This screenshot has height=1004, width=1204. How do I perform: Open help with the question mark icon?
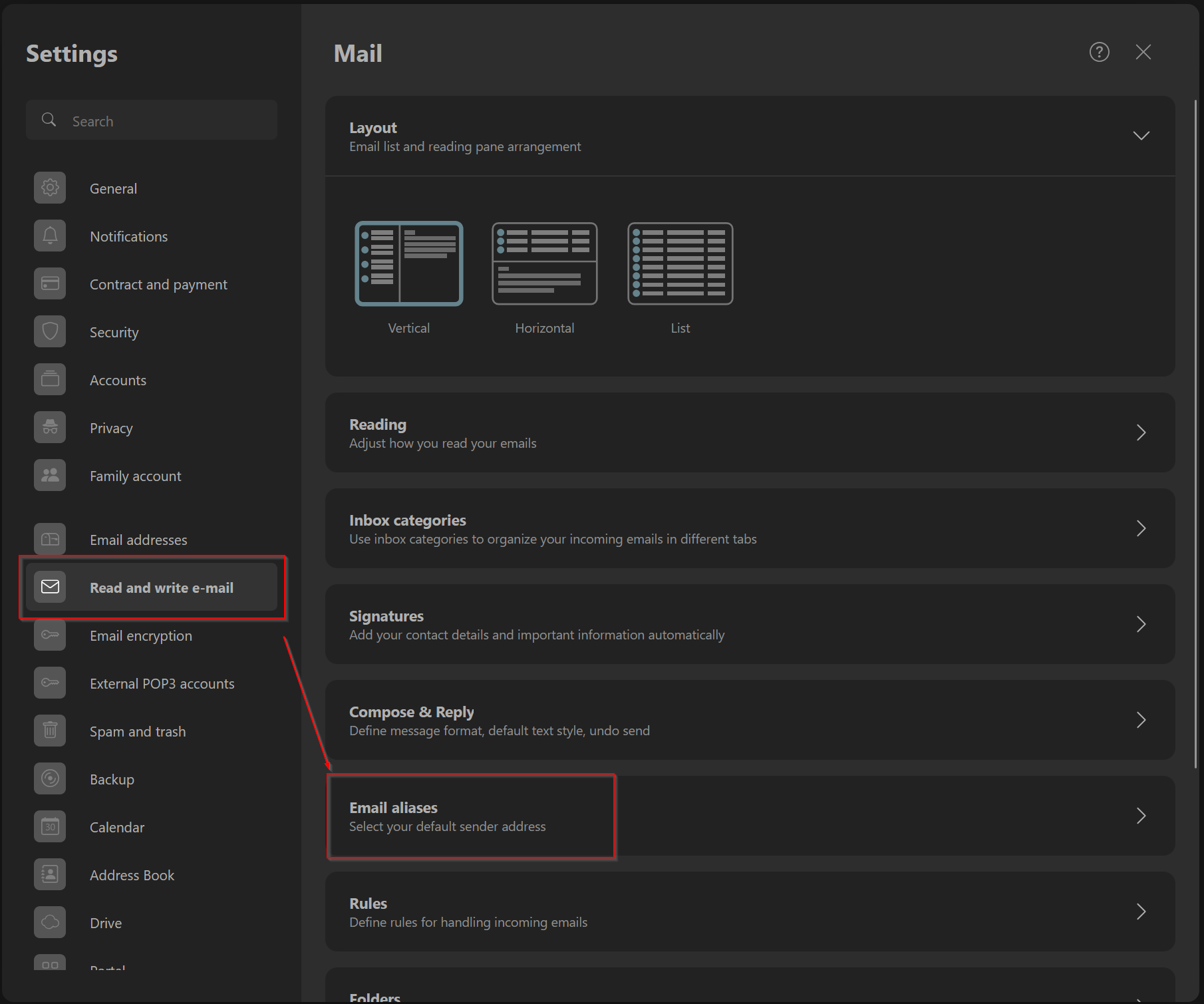(x=1099, y=52)
